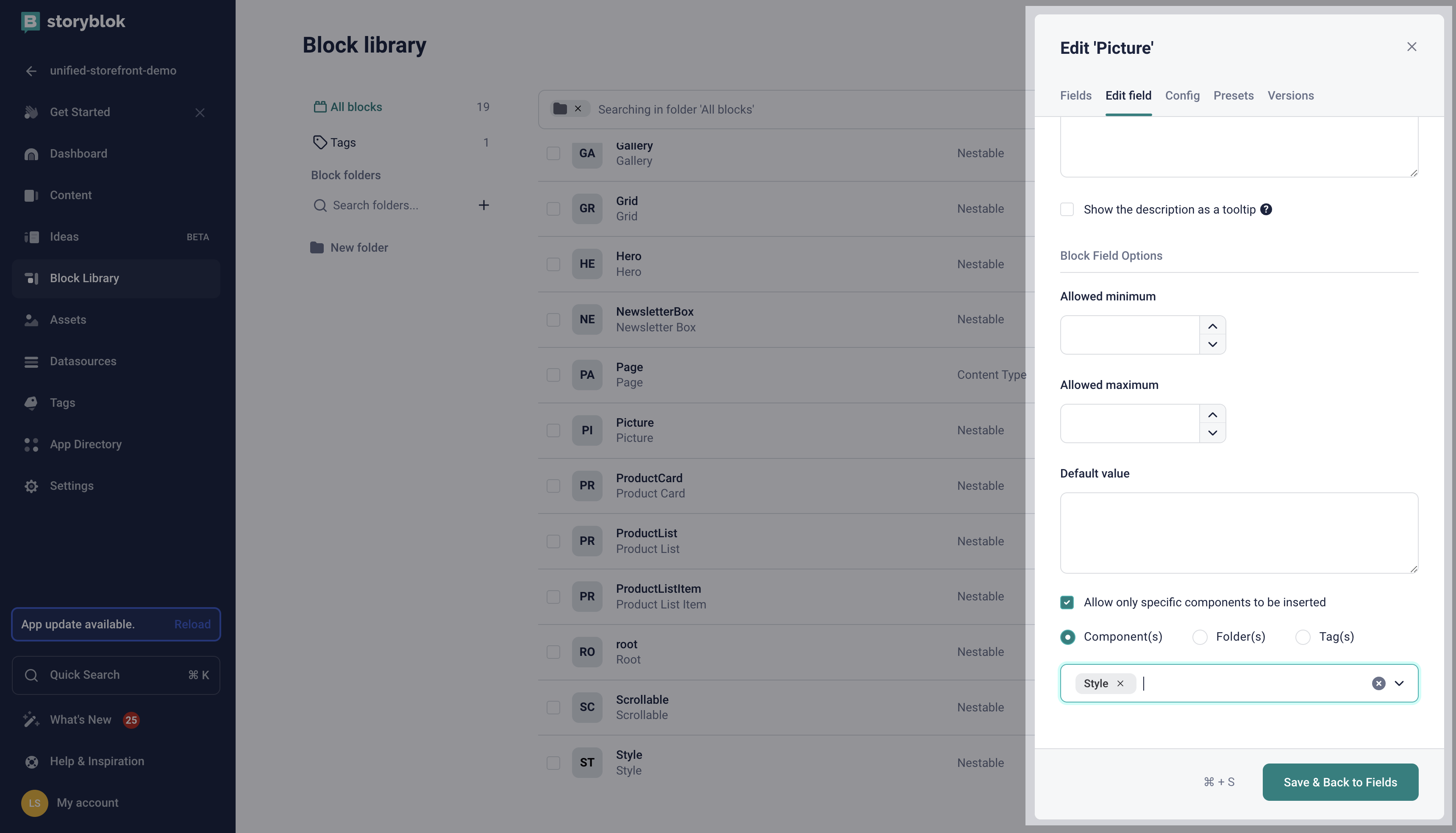Click the Allowed minimum input field

[x=1130, y=335]
